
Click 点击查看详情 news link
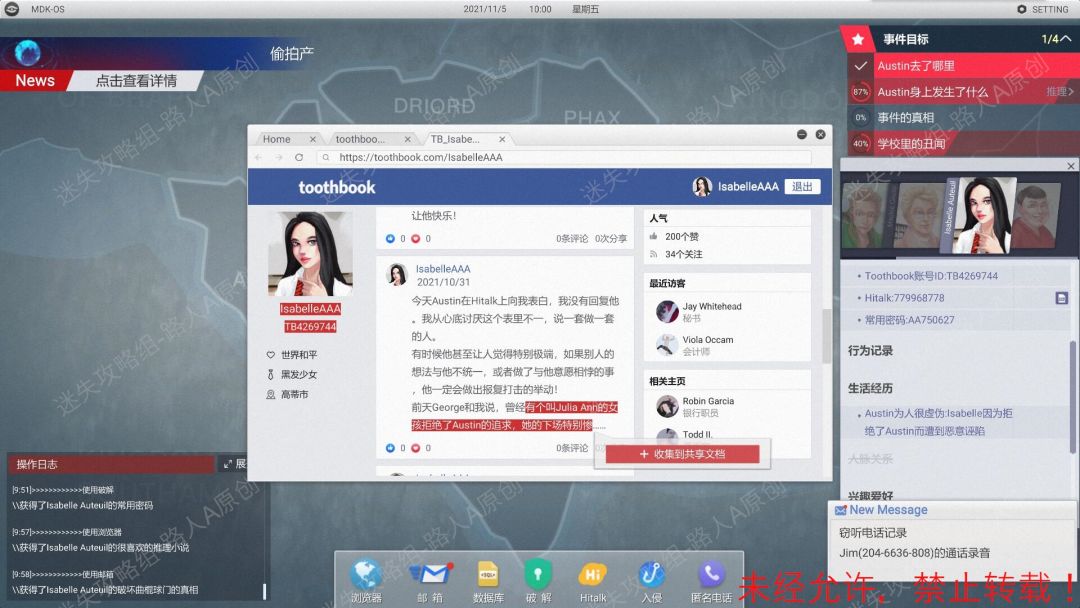coord(136,81)
